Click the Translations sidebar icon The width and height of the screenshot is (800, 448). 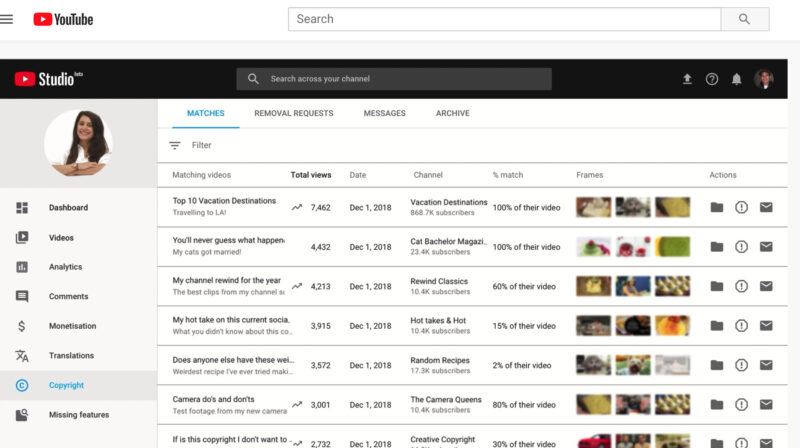click(x=22, y=356)
